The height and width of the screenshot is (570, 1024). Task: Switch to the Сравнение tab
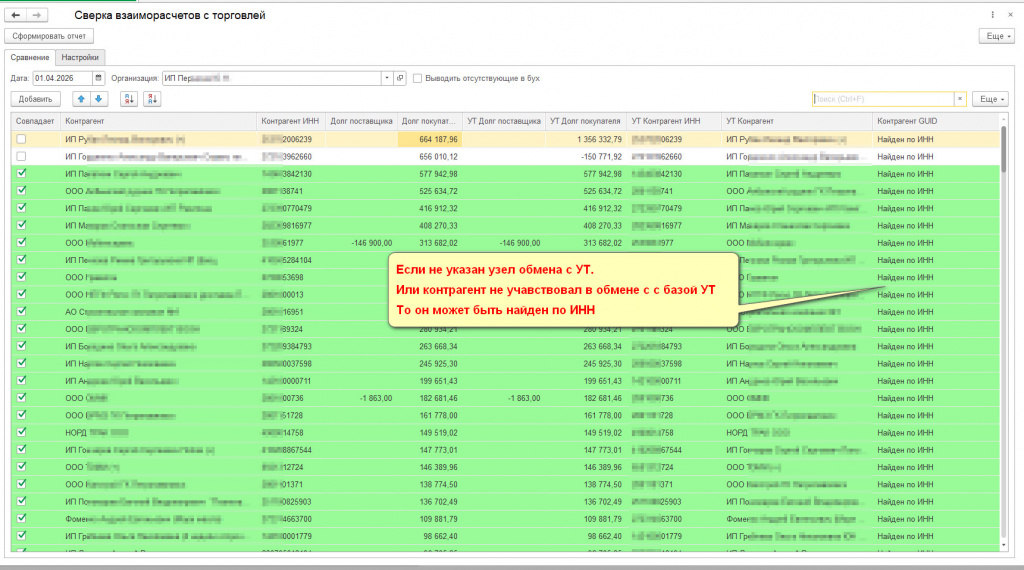pyautogui.click(x=29, y=57)
